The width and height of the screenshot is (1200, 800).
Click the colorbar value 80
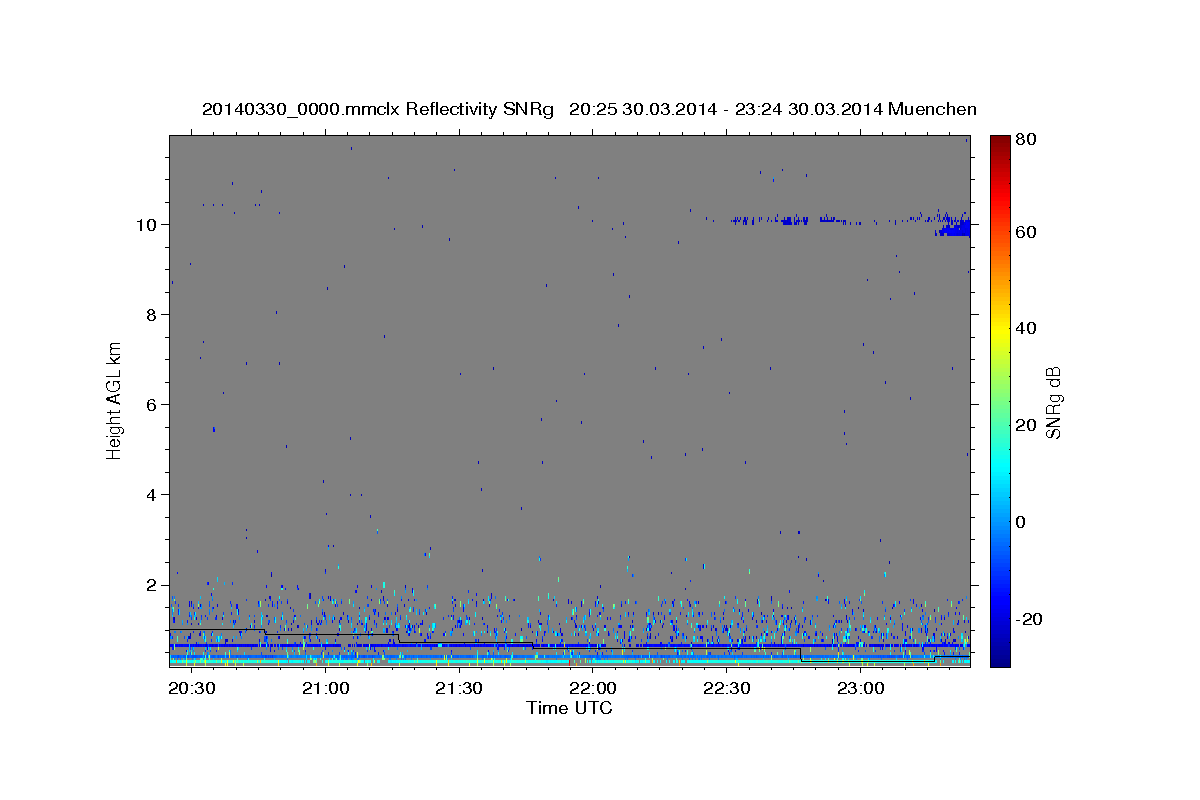(x=1027, y=140)
